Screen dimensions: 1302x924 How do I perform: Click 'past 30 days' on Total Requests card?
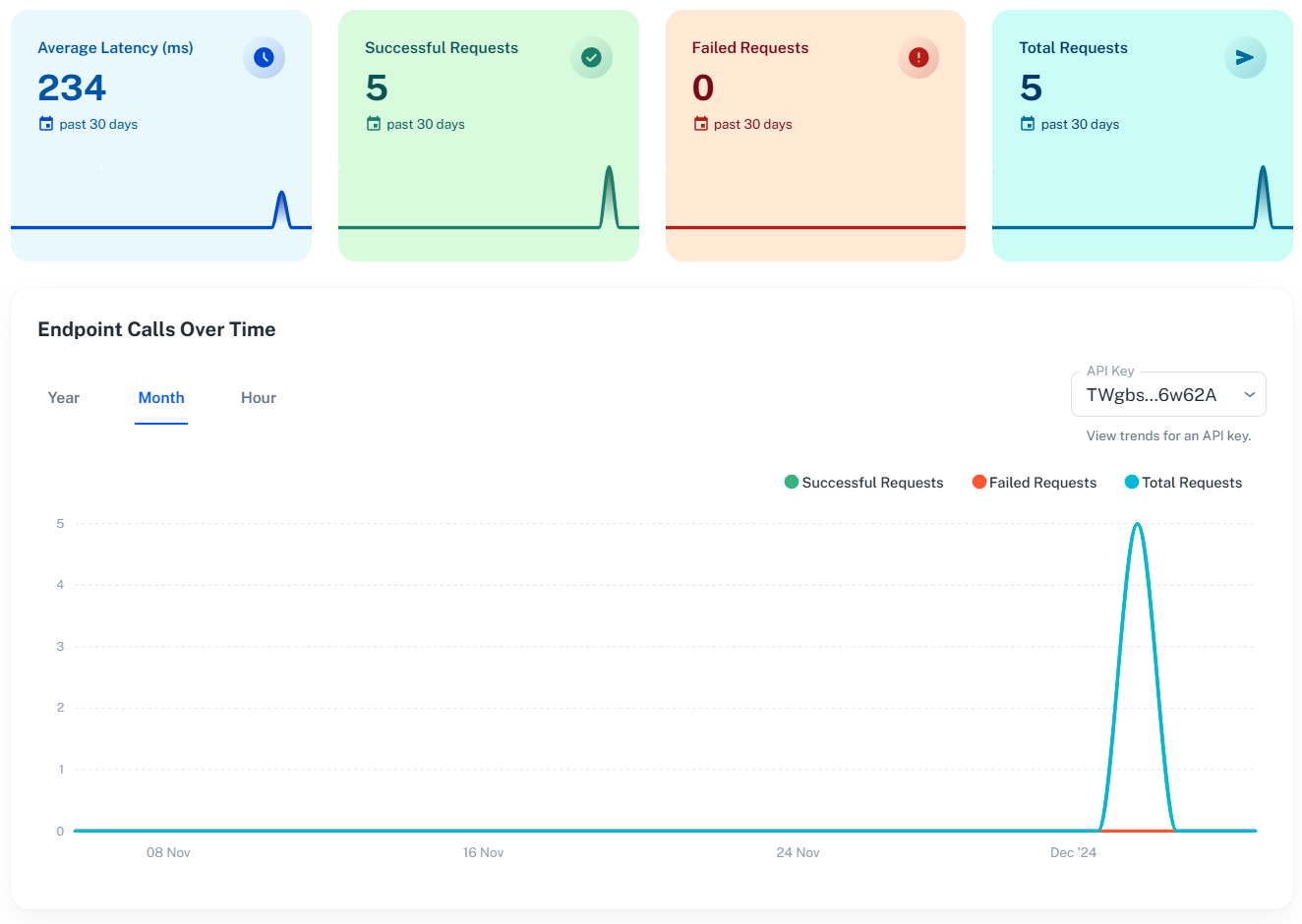(x=1080, y=124)
